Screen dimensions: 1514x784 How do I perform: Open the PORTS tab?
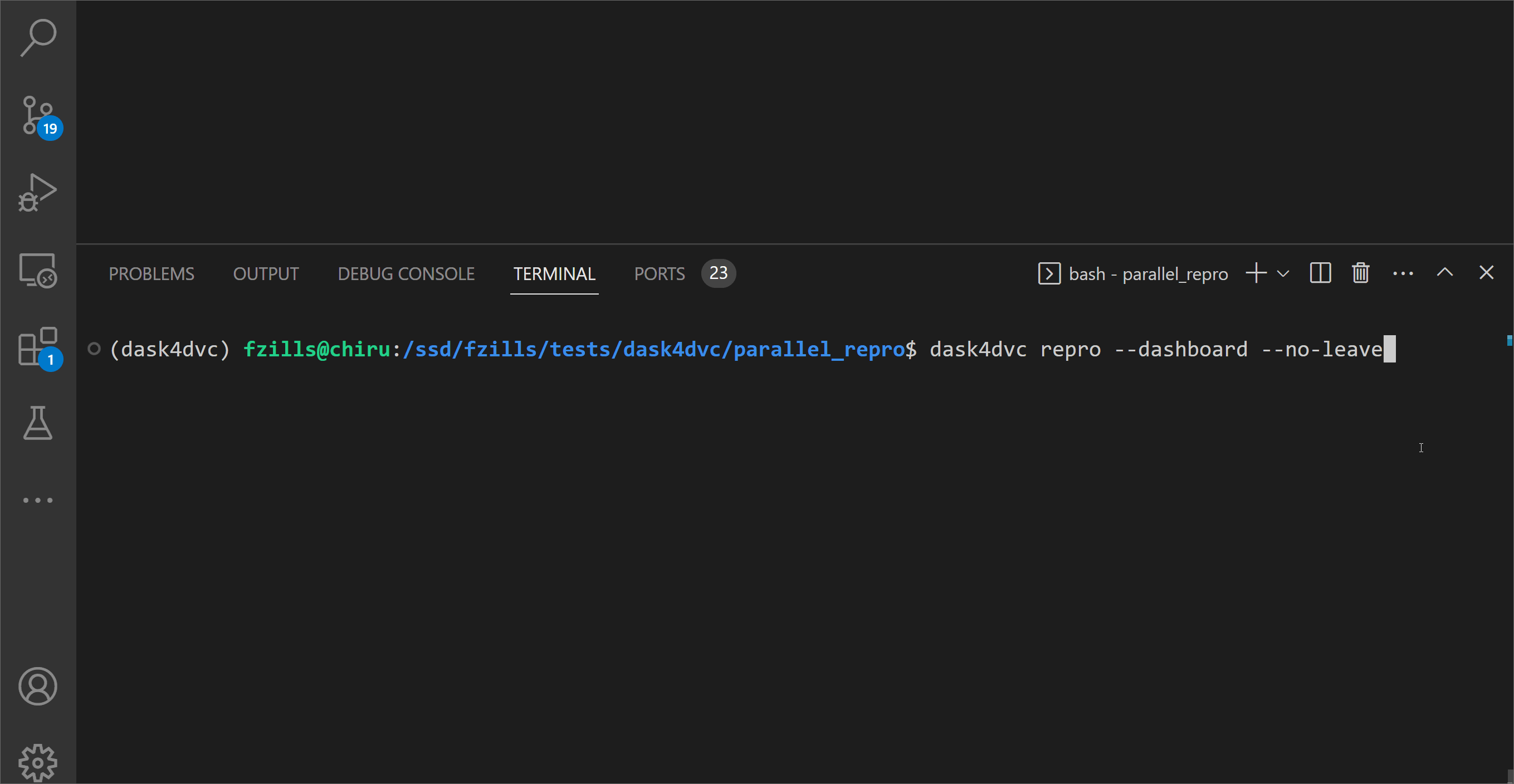pos(660,274)
